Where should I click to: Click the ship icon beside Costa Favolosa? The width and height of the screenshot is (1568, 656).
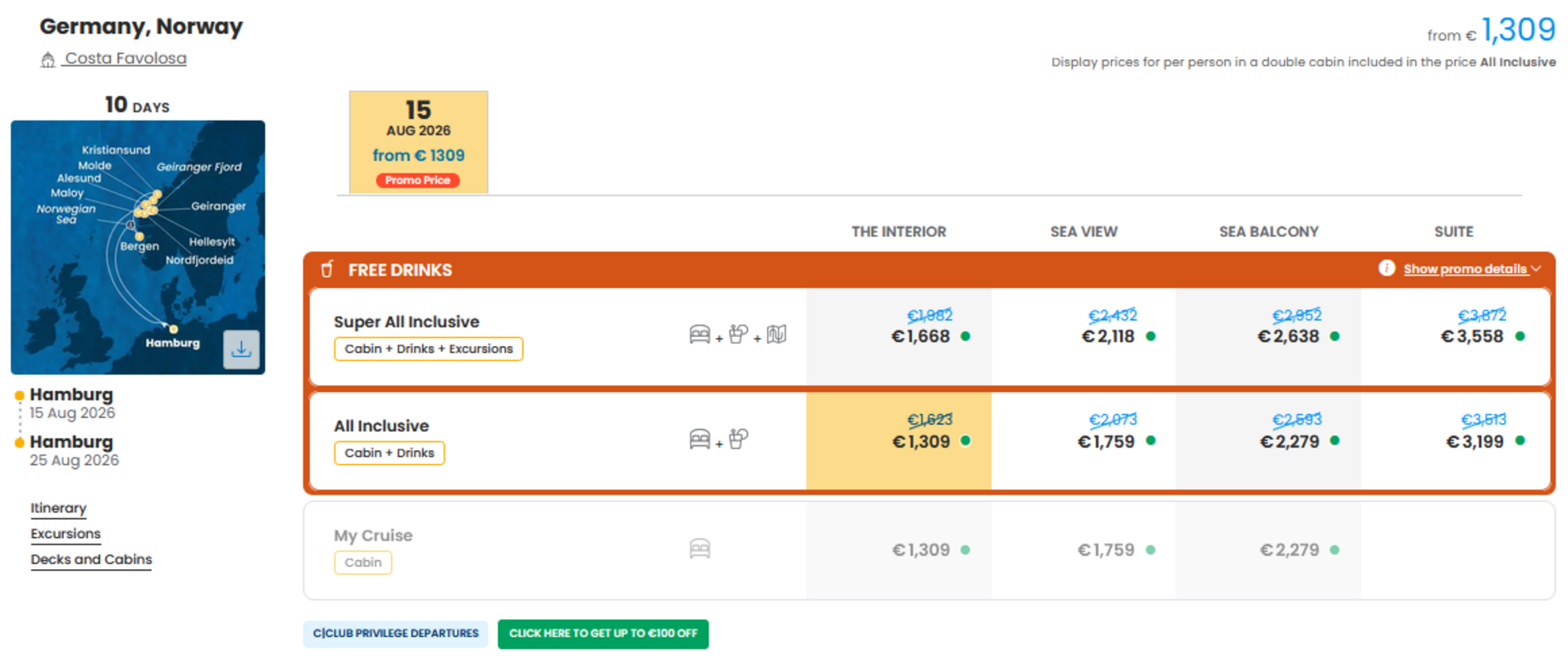(x=48, y=59)
